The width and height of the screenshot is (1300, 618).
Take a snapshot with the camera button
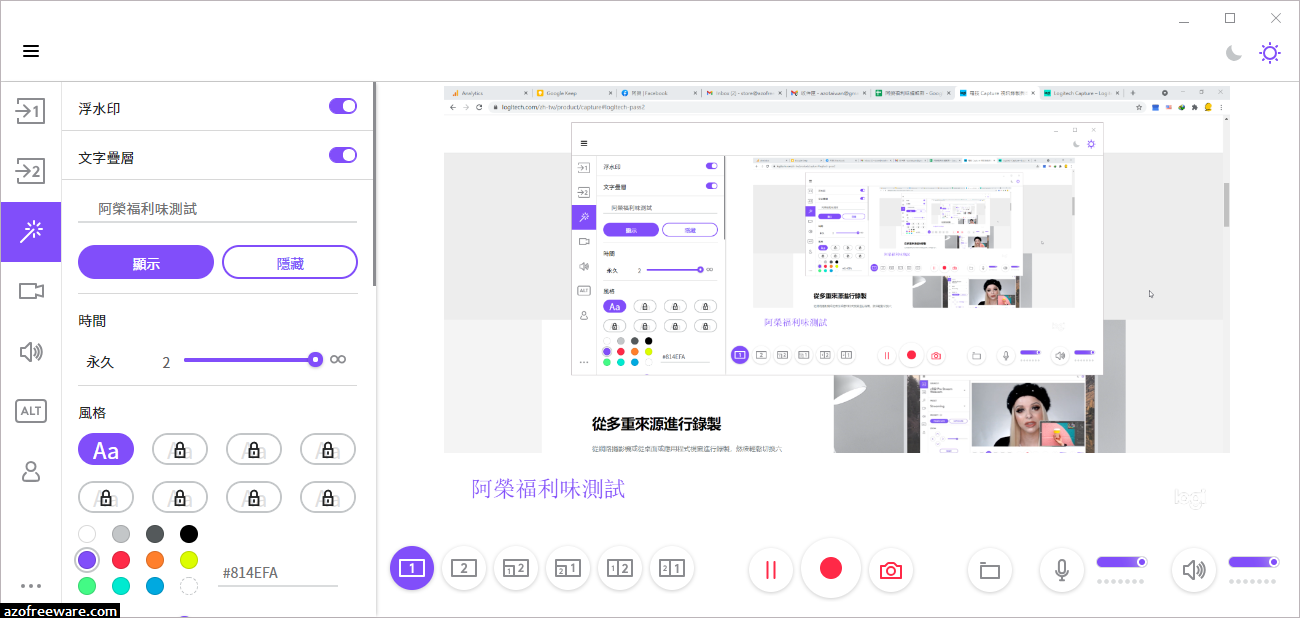tap(890, 568)
